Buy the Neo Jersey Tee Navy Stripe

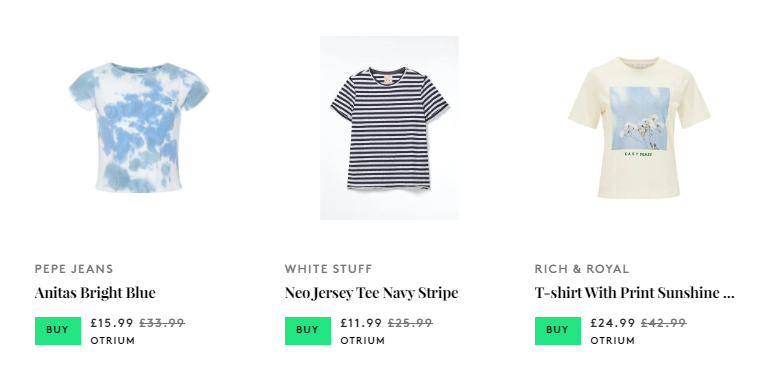pyautogui.click(x=308, y=330)
